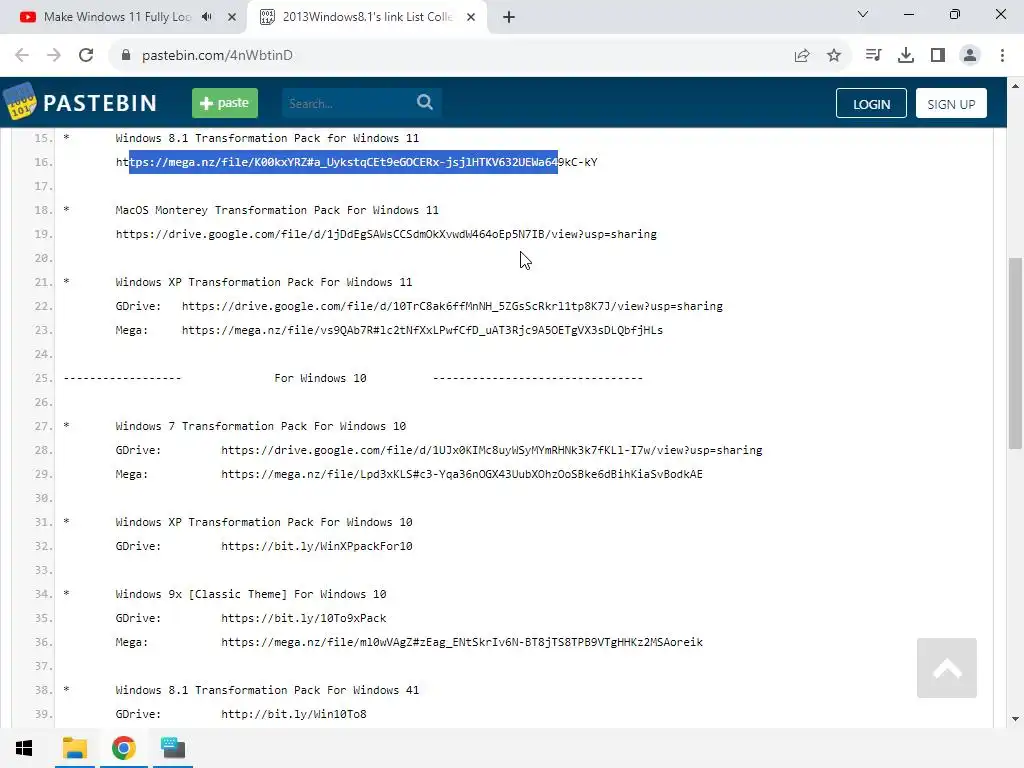Click the line 22 GDrive link for XP pack

452,306
